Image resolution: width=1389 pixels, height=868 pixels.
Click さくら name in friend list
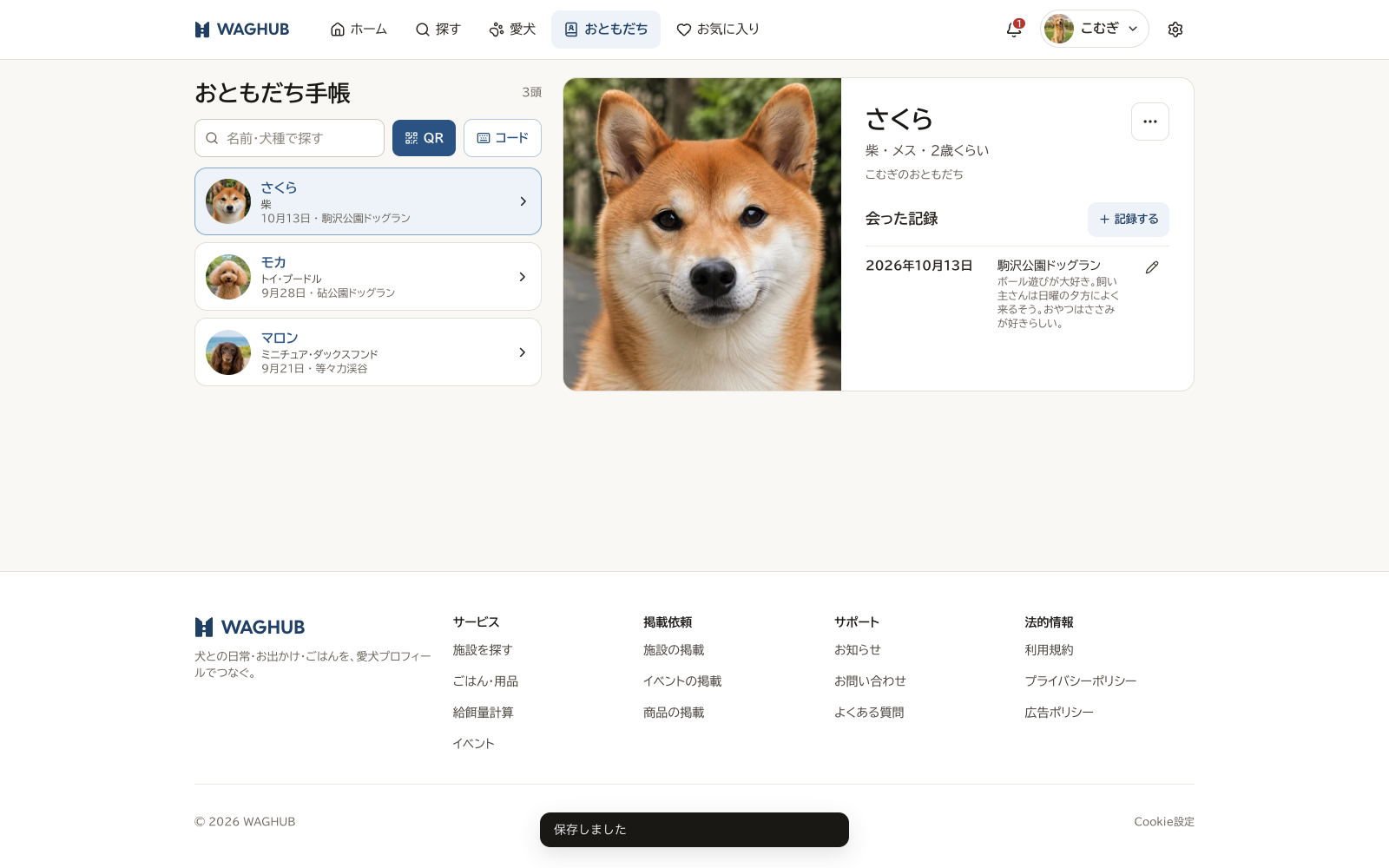(x=279, y=187)
